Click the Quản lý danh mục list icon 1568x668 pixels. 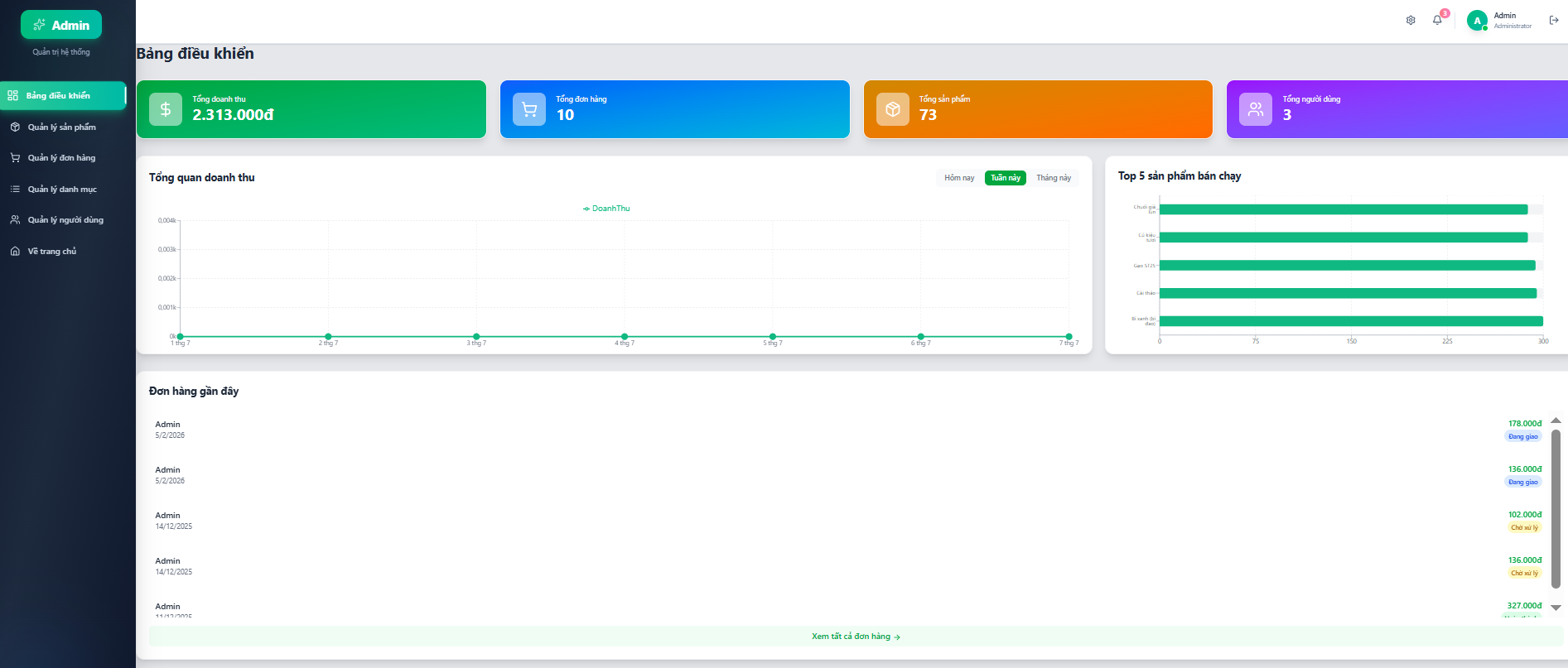15,189
